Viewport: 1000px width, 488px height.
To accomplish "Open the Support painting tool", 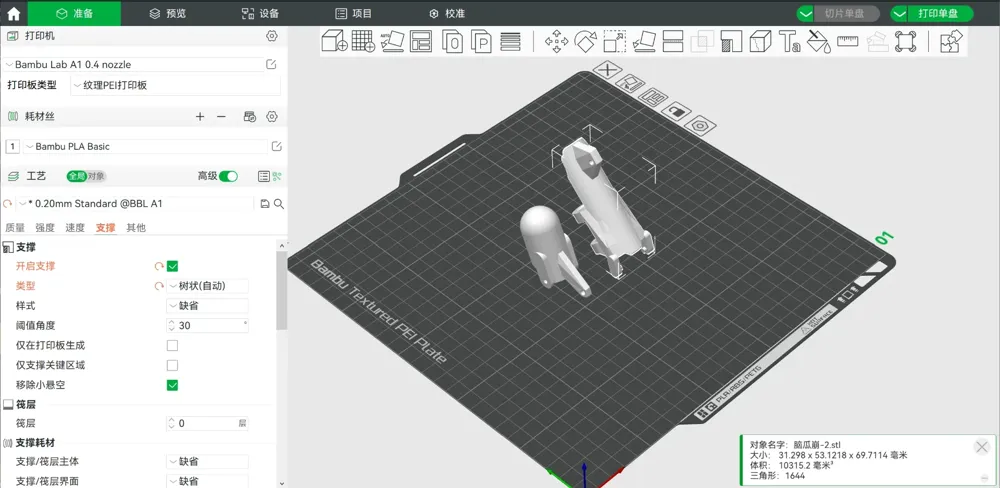I will (x=731, y=41).
